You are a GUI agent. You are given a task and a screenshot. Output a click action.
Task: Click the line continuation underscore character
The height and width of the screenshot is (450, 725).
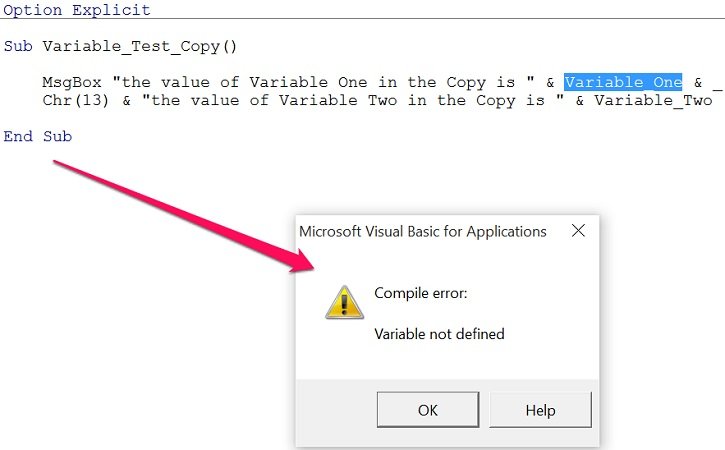pos(718,87)
